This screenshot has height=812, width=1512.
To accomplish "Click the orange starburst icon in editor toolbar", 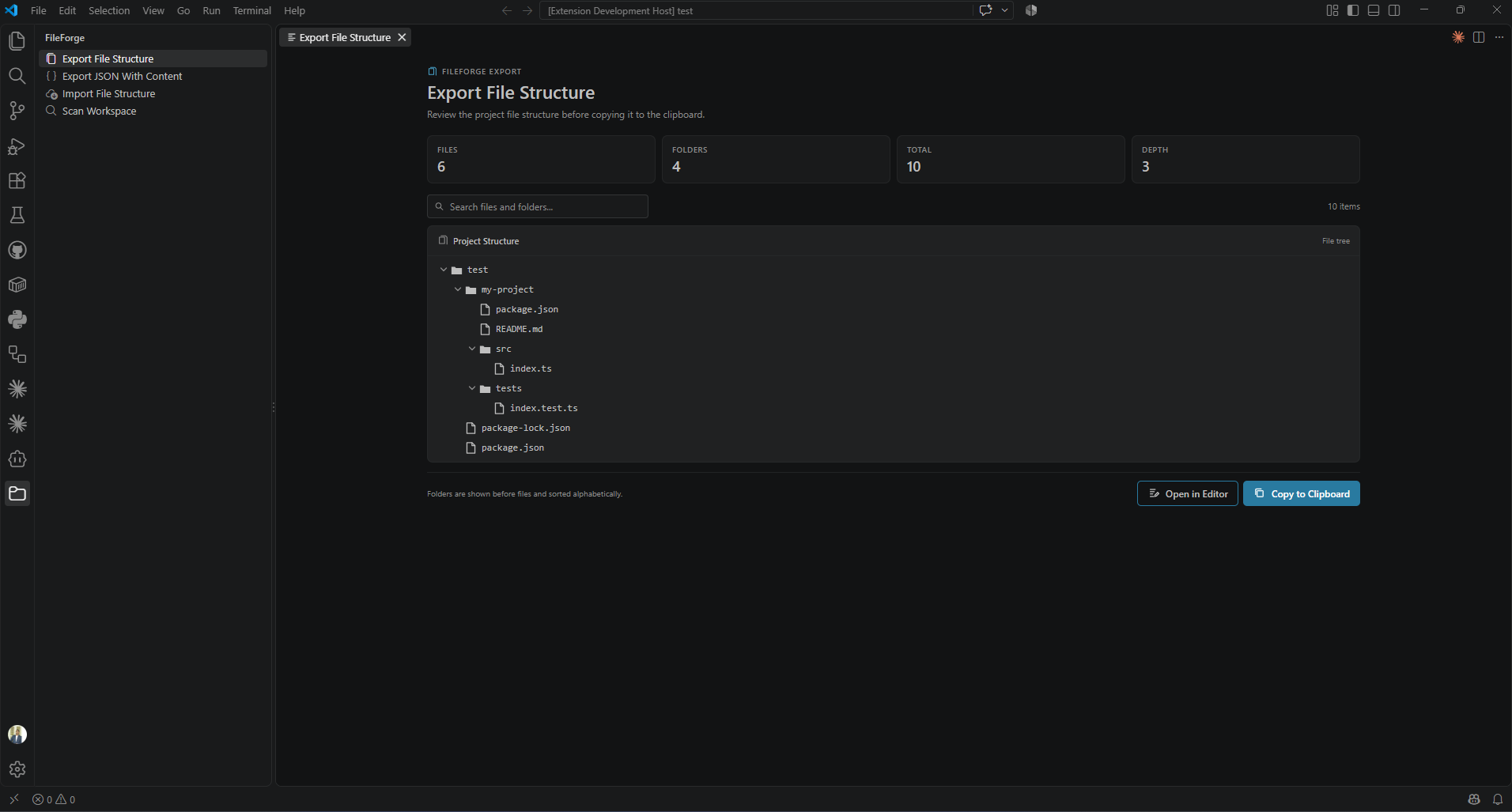I will coord(1458,37).
